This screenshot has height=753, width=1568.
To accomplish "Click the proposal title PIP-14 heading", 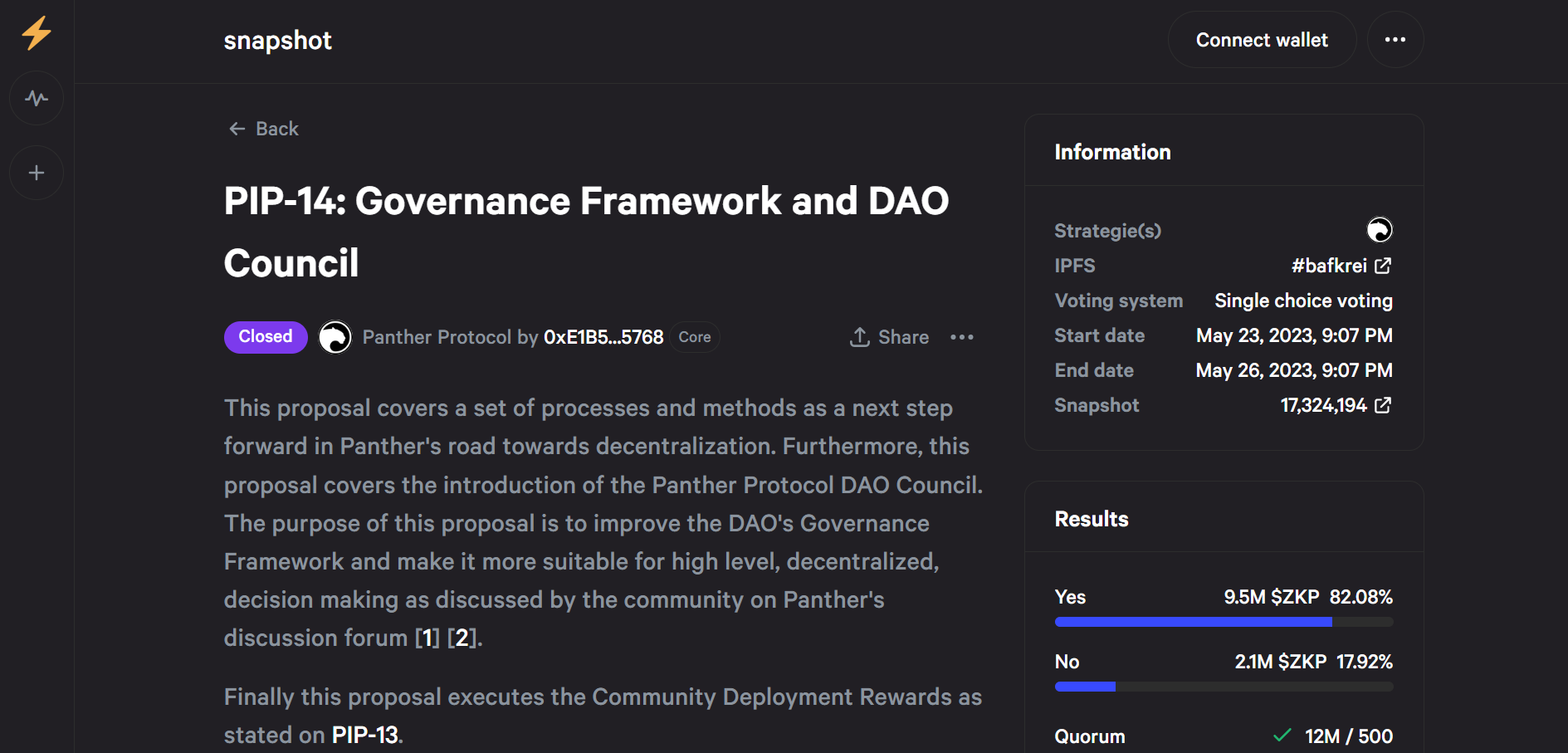I will [586, 232].
